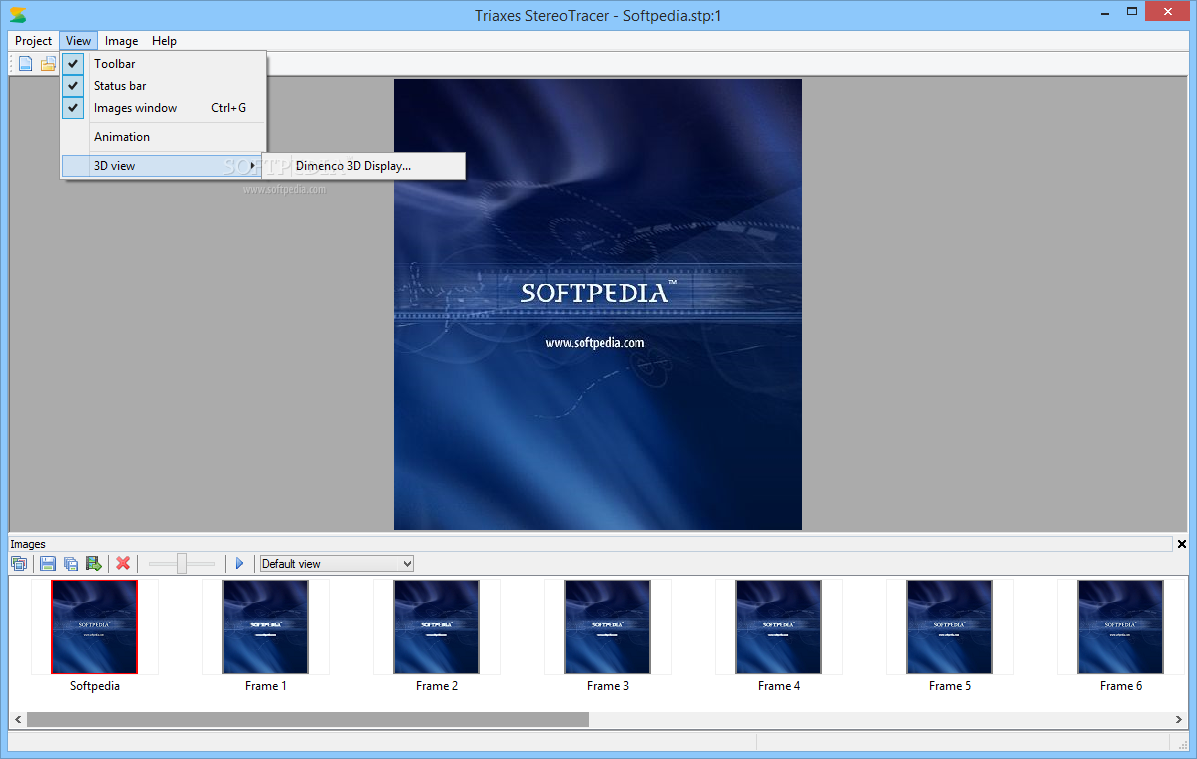Click the Open project folder icon

click(x=48, y=64)
